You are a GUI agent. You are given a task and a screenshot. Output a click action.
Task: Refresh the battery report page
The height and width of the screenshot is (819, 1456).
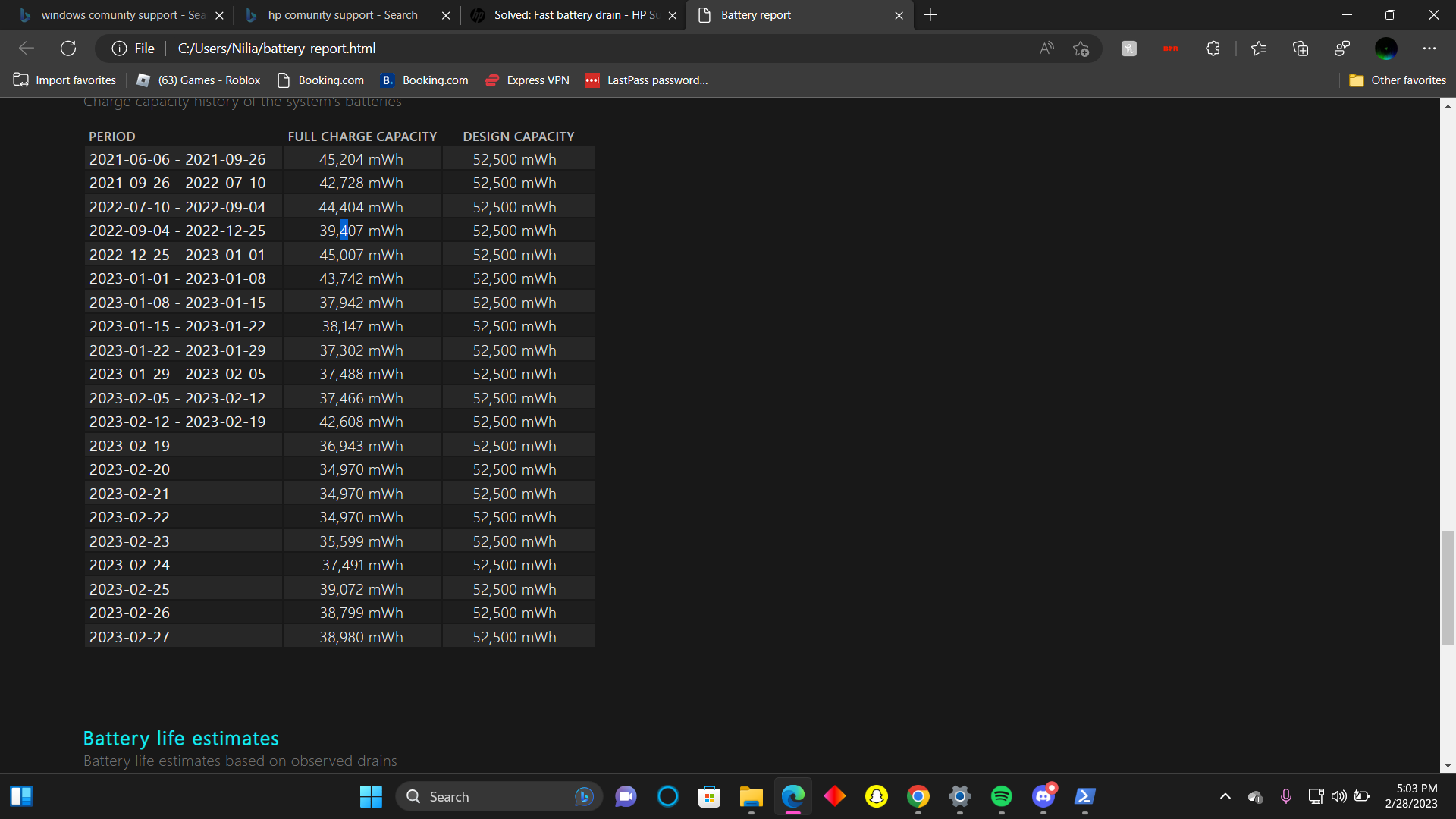click(x=68, y=48)
